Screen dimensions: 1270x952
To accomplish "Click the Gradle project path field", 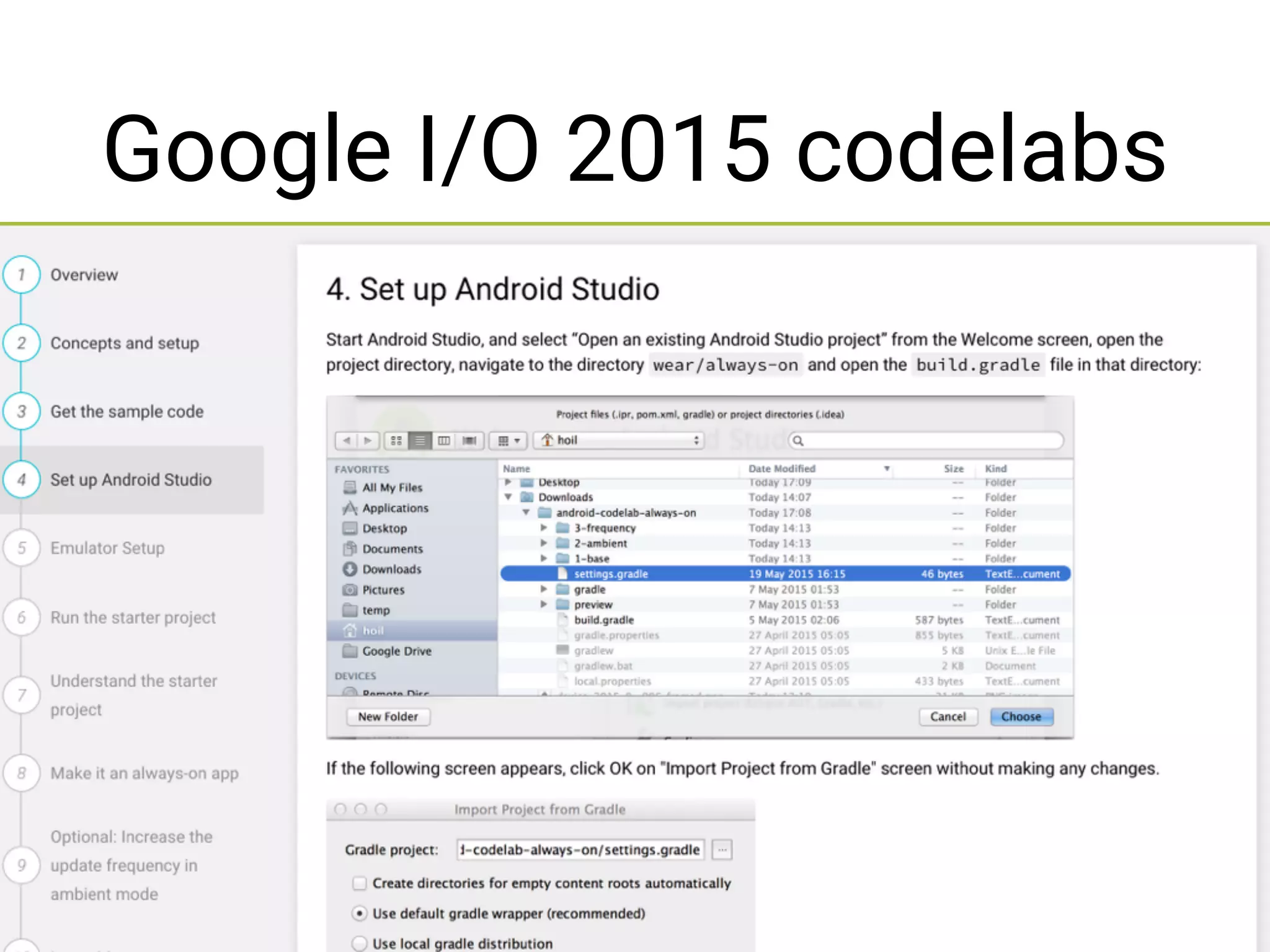I will pos(580,849).
